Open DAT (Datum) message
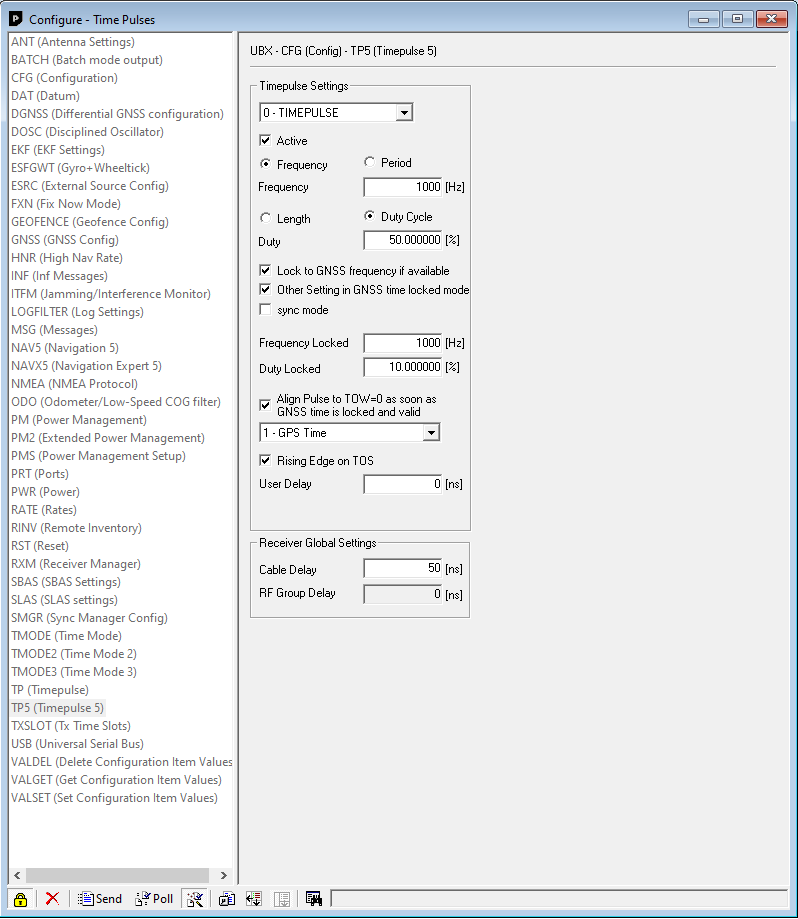This screenshot has height=919, width=798. (46, 96)
